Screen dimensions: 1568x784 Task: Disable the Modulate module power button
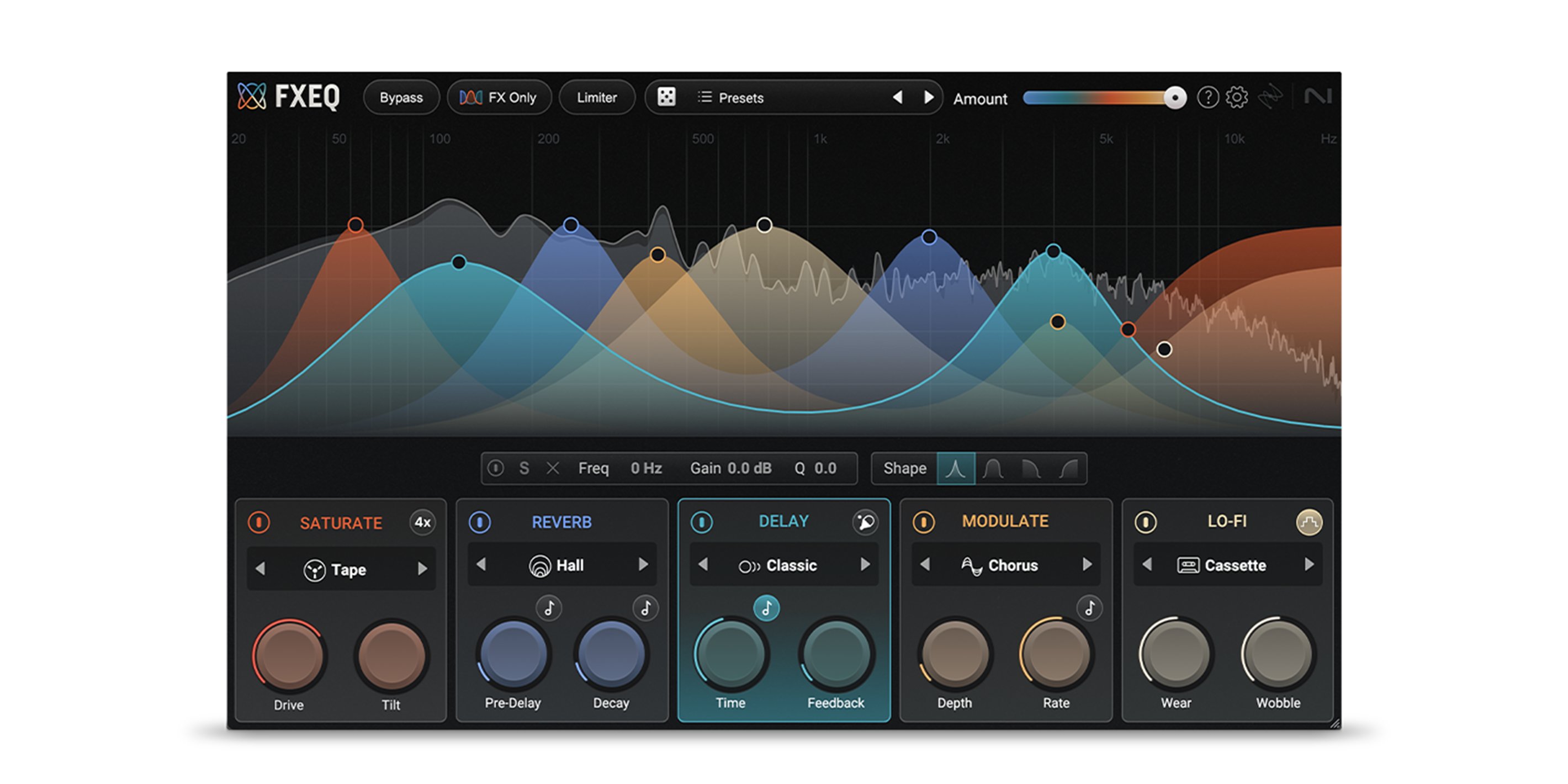pyautogui.click(x=923, y=522)
